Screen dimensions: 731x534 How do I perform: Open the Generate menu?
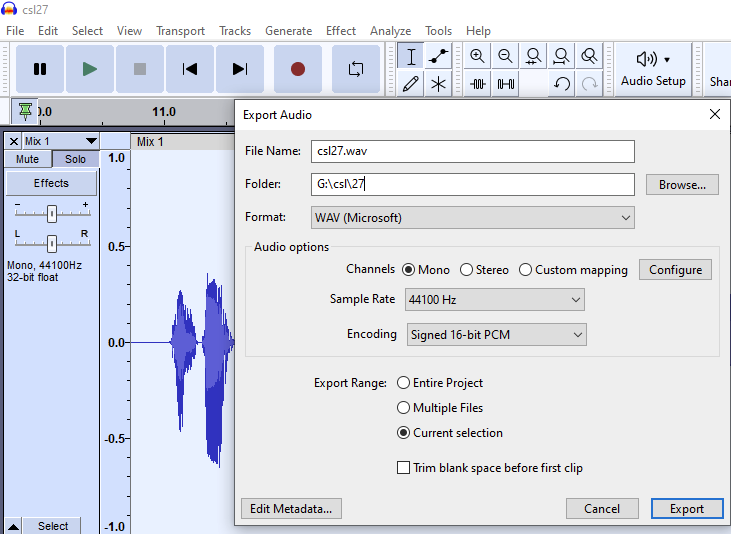(289, 31)
